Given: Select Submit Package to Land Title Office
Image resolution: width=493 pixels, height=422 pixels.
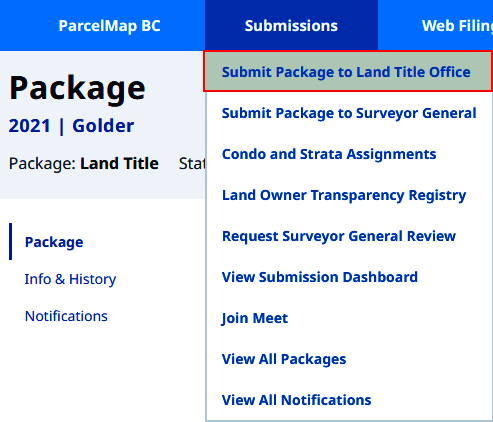Looking at the screenshot, I should coord(348,72).
